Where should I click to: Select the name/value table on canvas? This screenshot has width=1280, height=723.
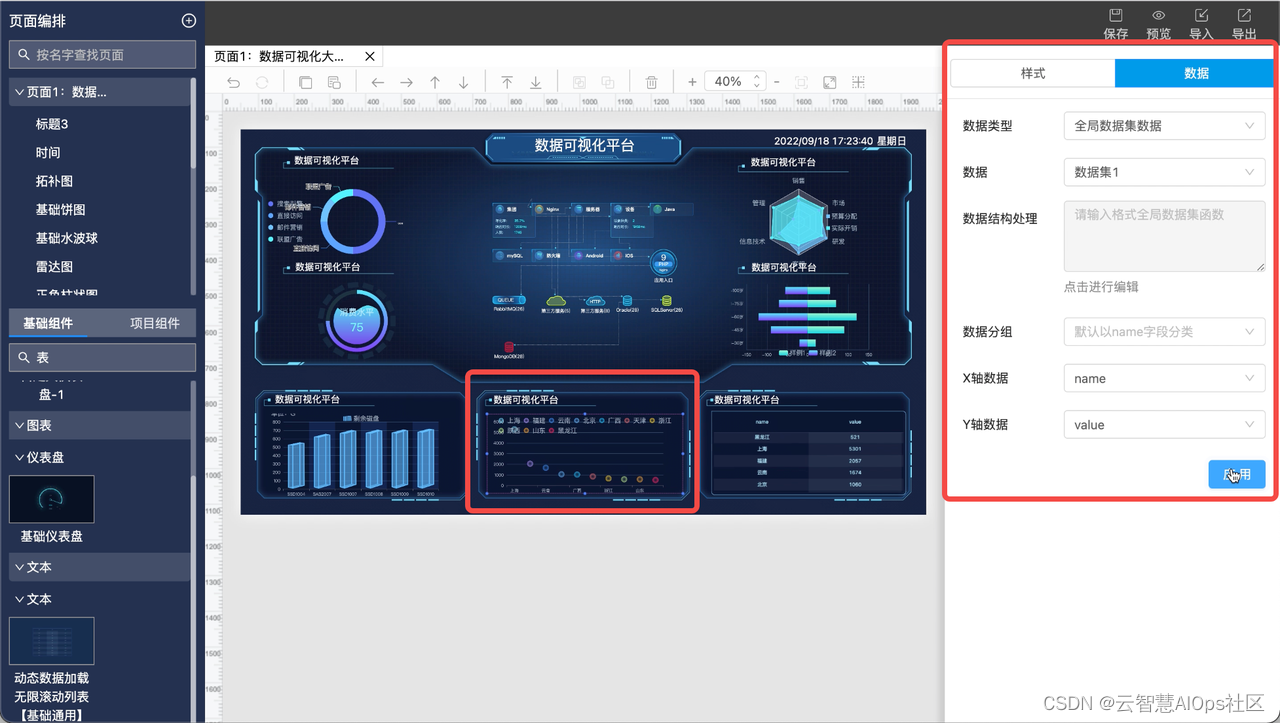click(x=808, y=452)
